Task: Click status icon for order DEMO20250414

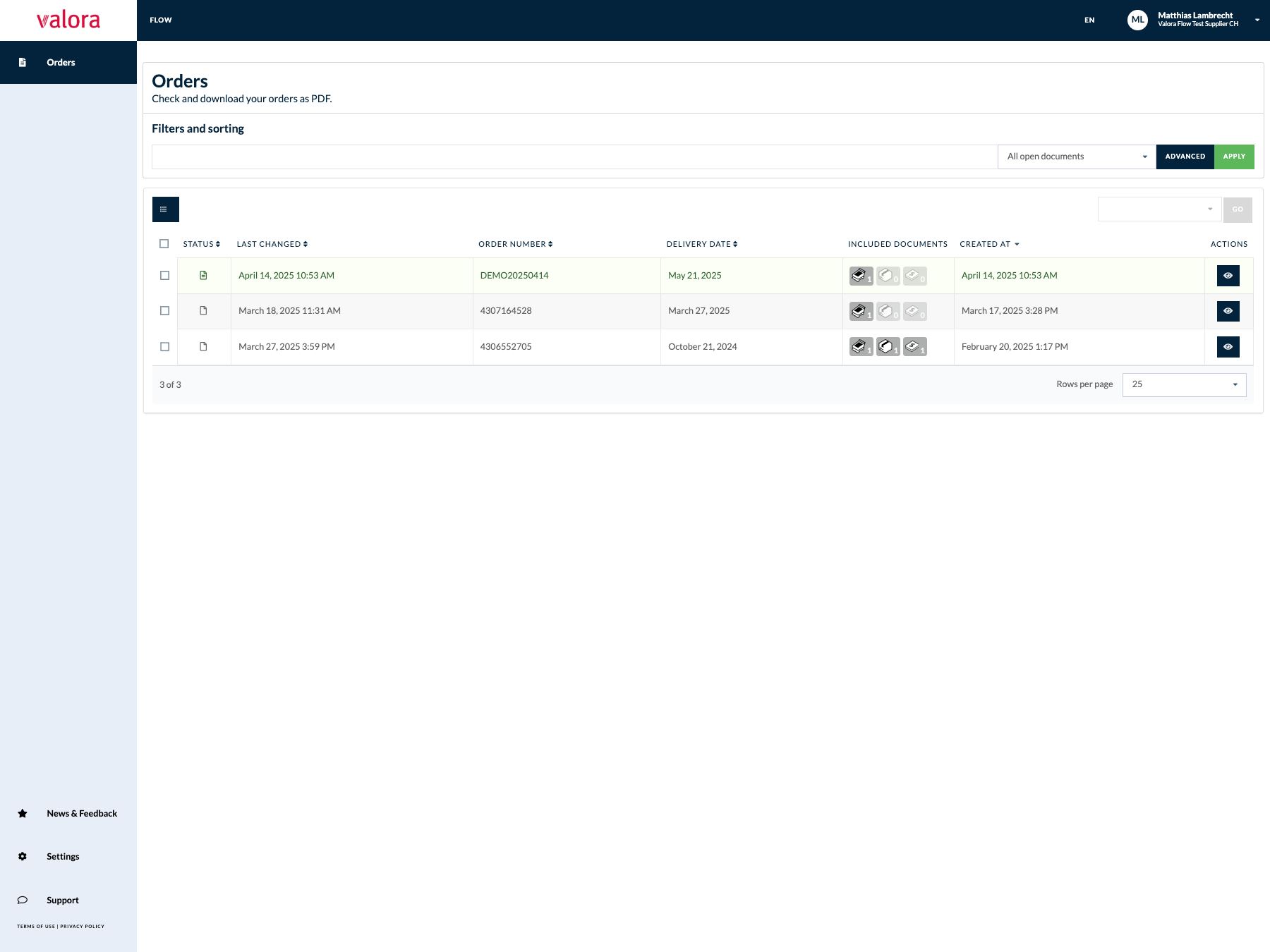Action: tap(203, 275)
